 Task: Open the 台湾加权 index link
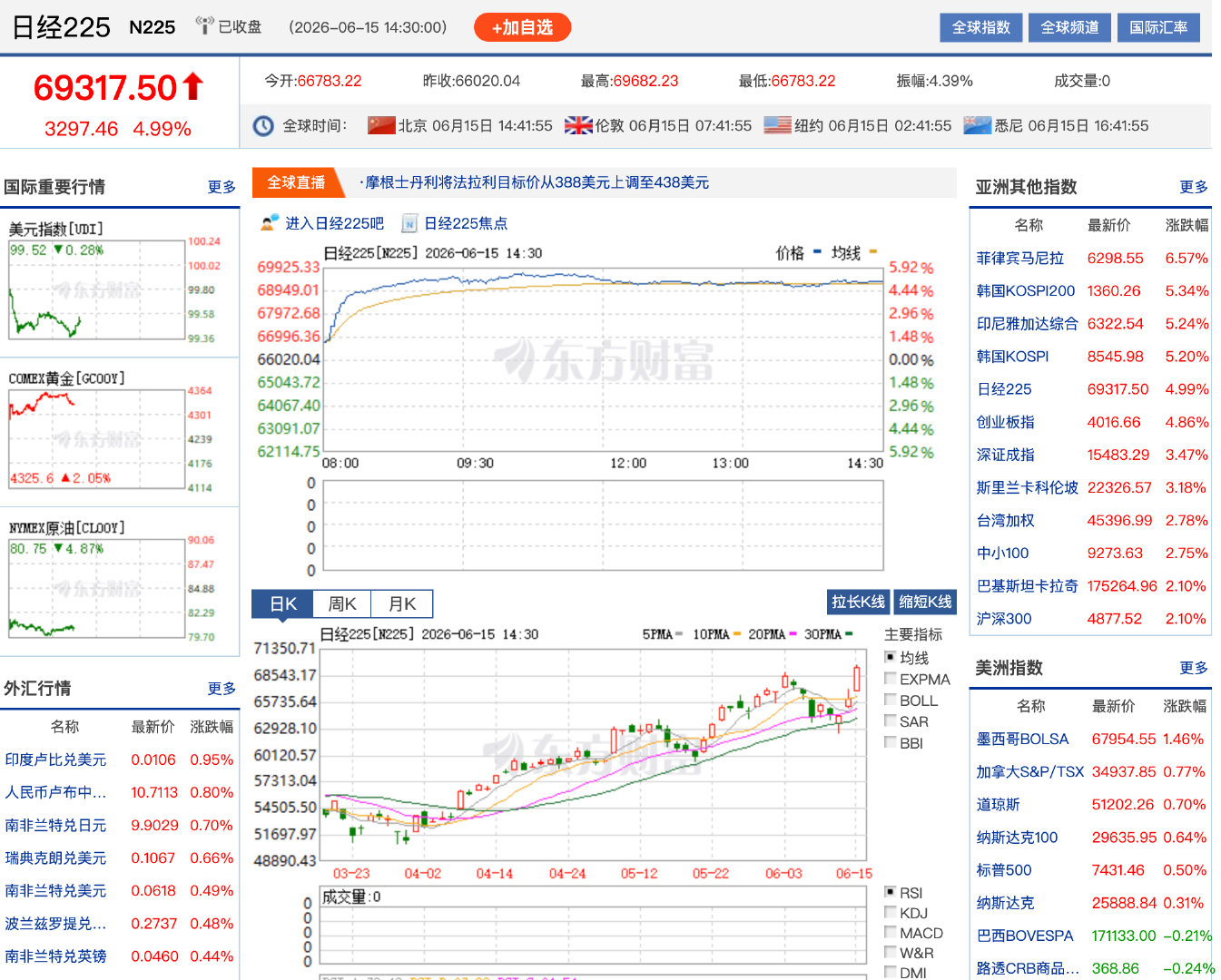pyautogui.click(x=1006, y=520)
